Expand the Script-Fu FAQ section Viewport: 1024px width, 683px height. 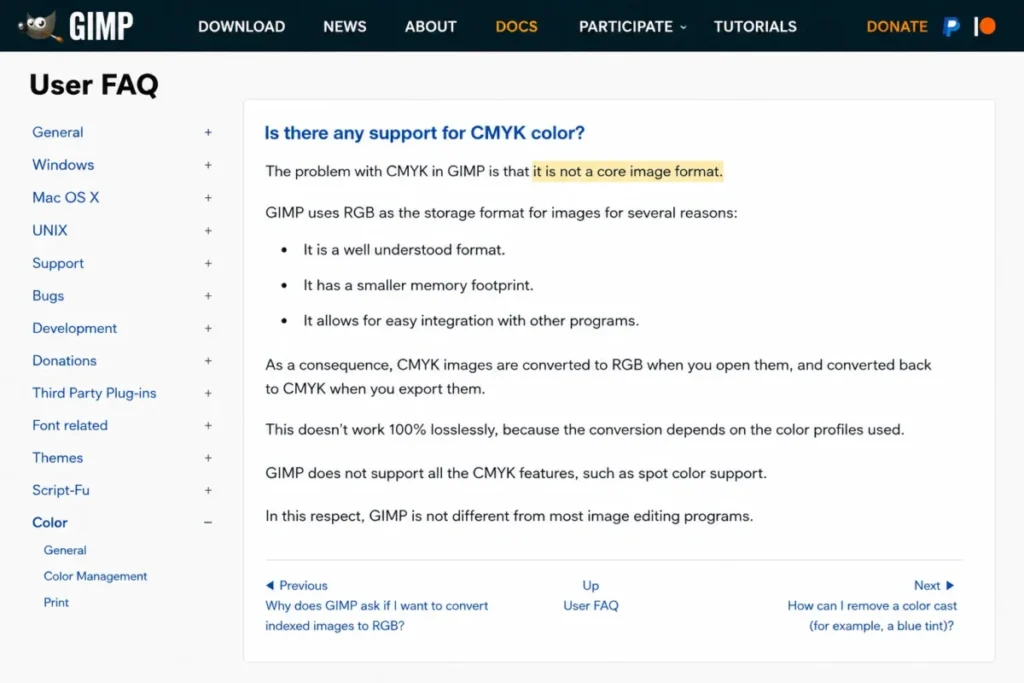tap(208, 490)
